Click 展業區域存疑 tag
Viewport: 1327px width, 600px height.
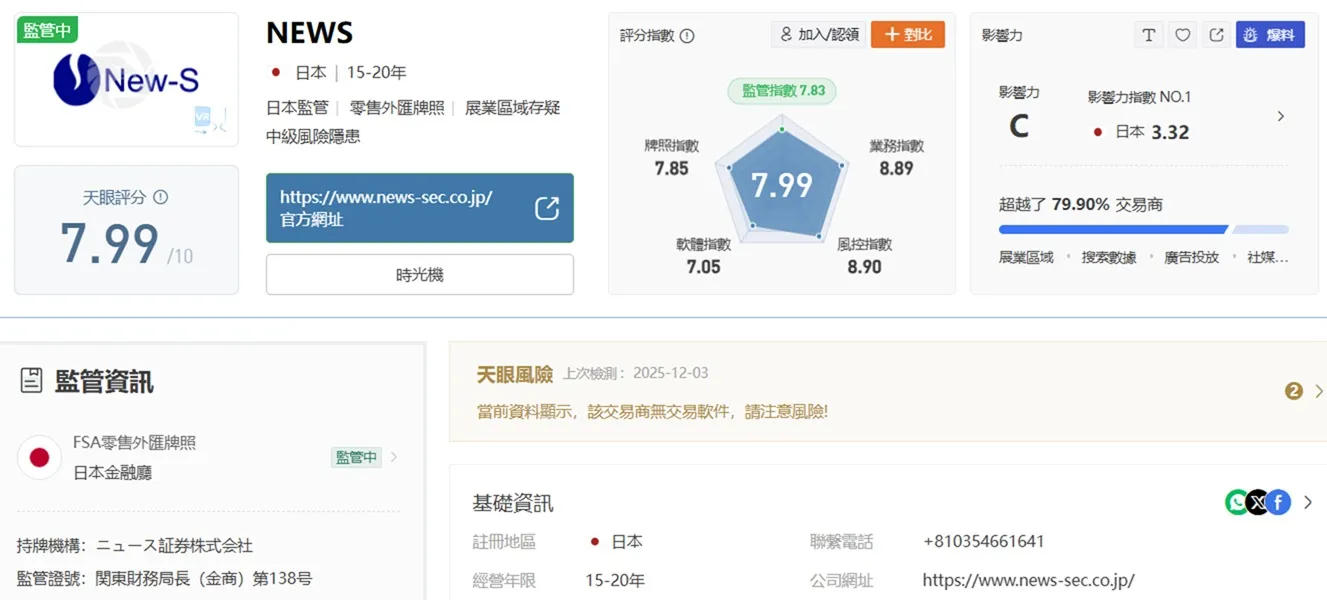click(512, 108)
